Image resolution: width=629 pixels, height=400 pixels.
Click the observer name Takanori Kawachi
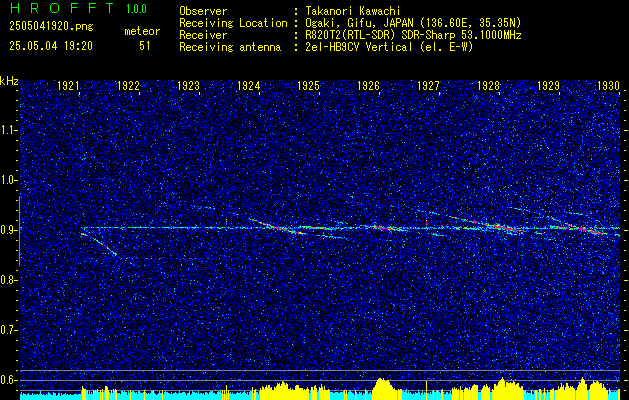pyautogui.click(x=353, y=11)
